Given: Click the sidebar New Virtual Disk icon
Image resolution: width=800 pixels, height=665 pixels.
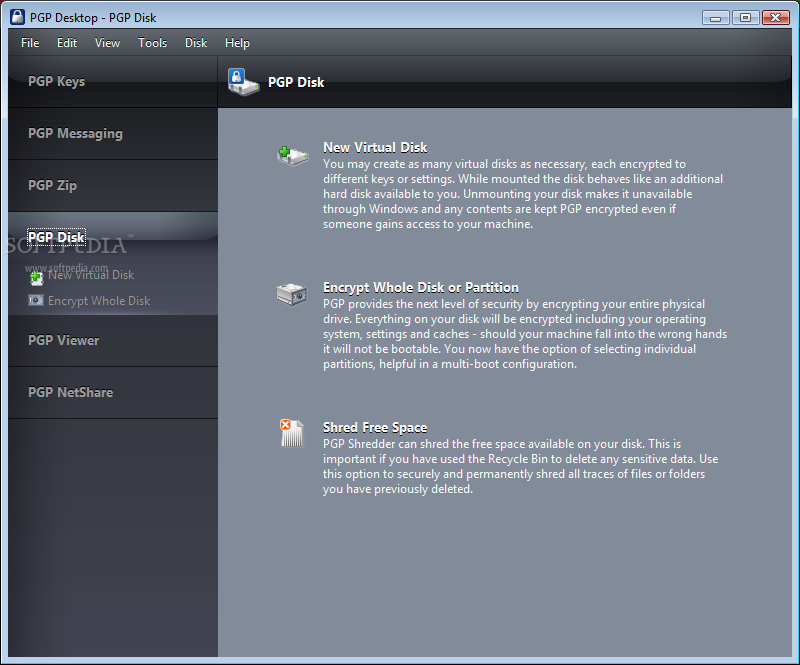Looking at the screenshot, I should 36,277.
